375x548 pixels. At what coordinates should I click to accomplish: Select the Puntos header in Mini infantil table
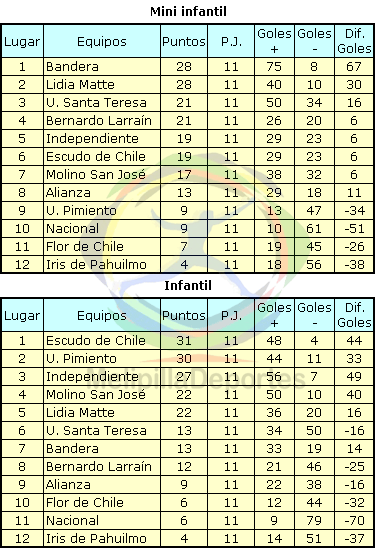pos(184,42)
